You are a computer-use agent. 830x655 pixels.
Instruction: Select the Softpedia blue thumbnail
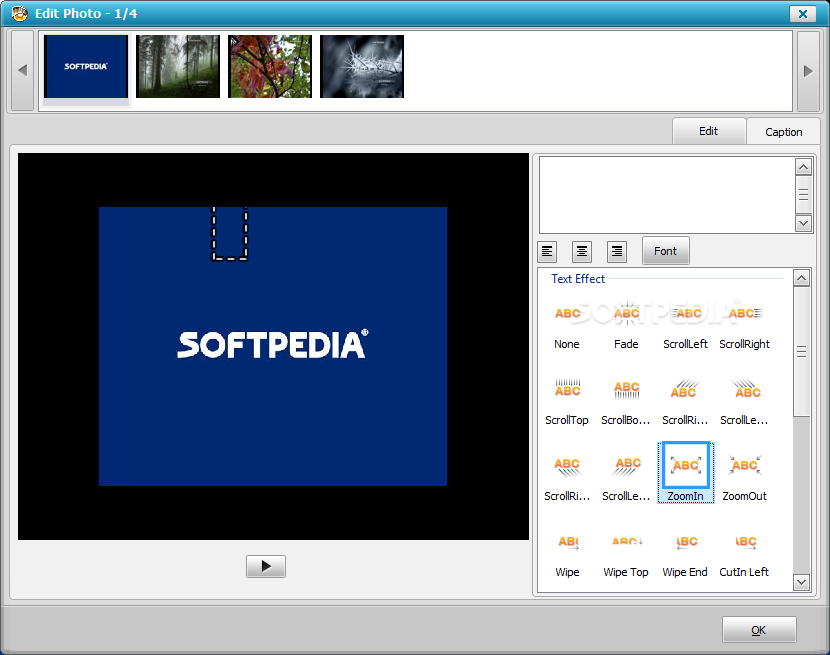click(86, 67)
